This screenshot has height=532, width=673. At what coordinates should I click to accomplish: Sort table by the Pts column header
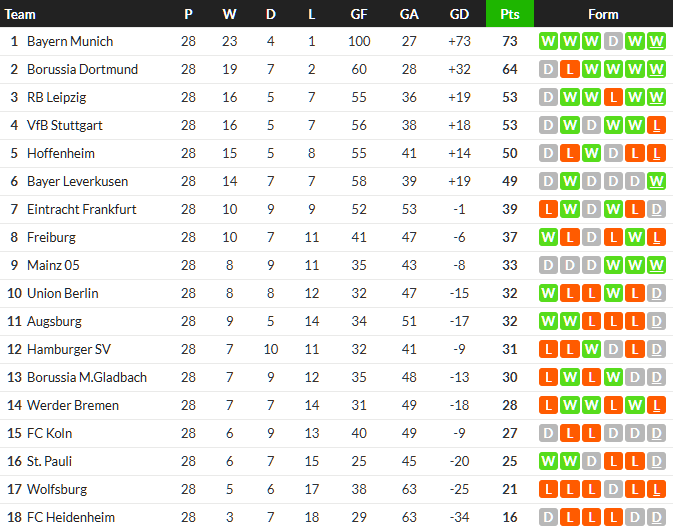tap(509, 14)
